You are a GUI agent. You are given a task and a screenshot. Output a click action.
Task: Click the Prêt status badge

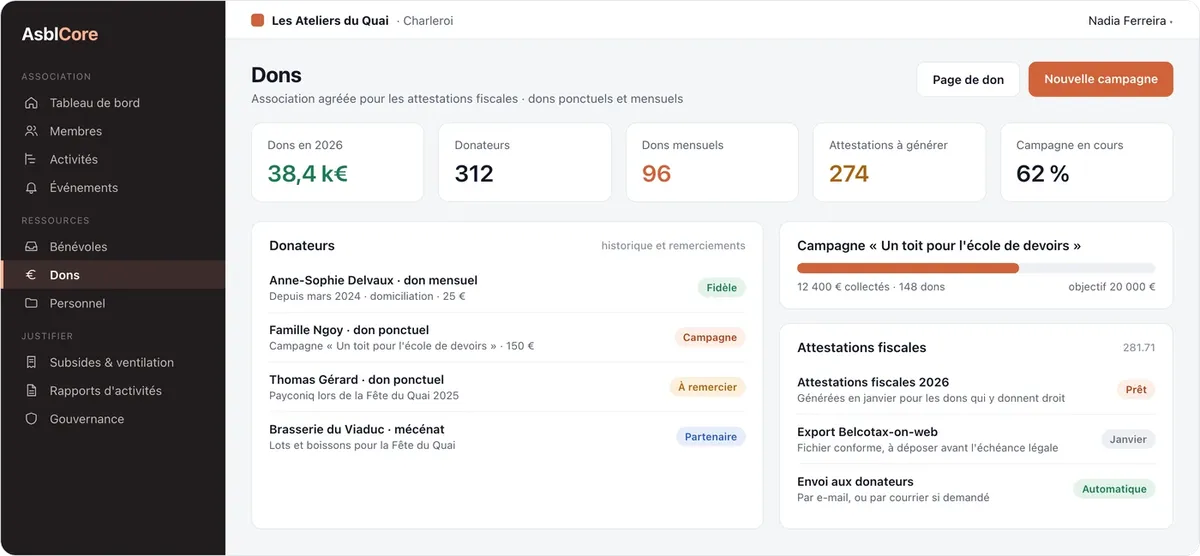(1136, 390)
